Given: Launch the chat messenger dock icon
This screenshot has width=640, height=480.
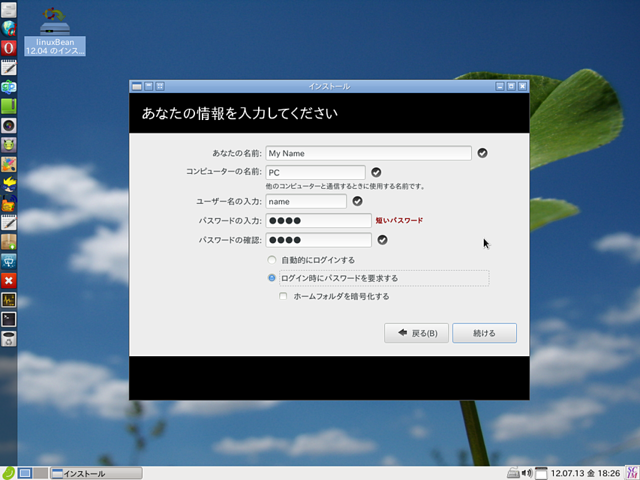Looking at the screenshot, I should pos(9,87).
